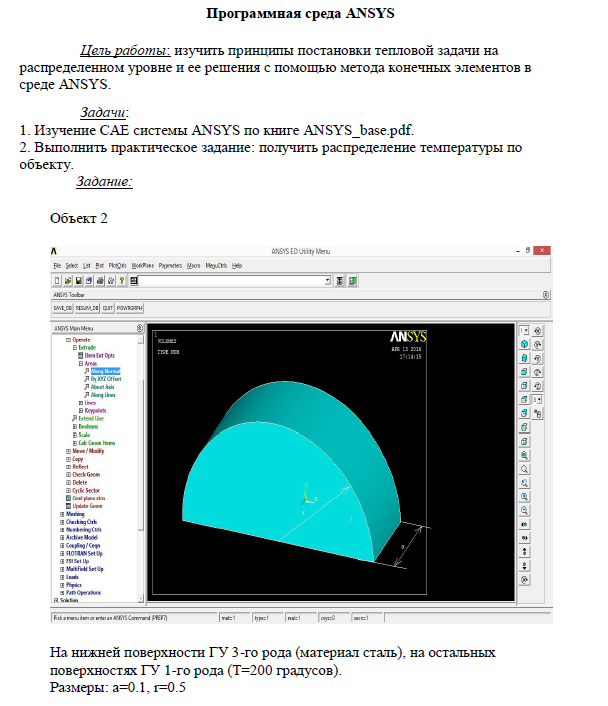Click the Main Menu scroll down arrow
Image resolution: width=608 pixels, height=706 pixels.
click(x=141, y=599)
